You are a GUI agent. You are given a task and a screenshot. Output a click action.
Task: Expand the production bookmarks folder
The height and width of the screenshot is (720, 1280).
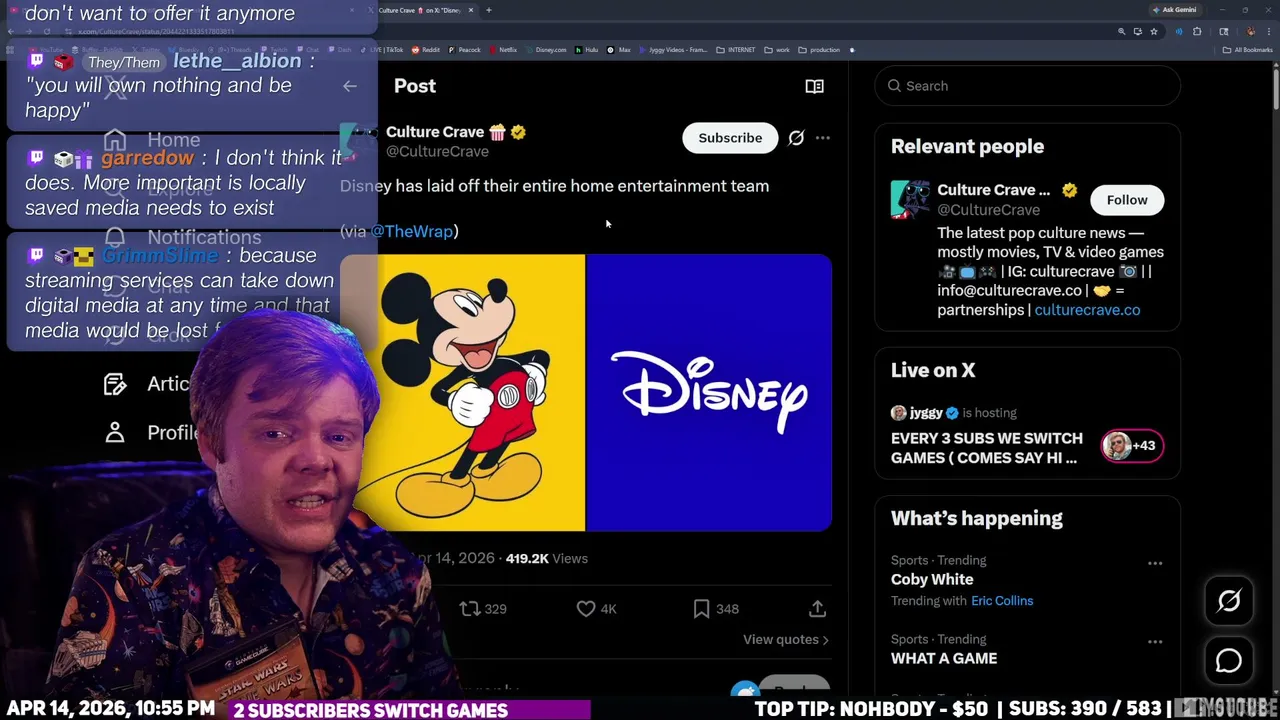click(819, 50)
